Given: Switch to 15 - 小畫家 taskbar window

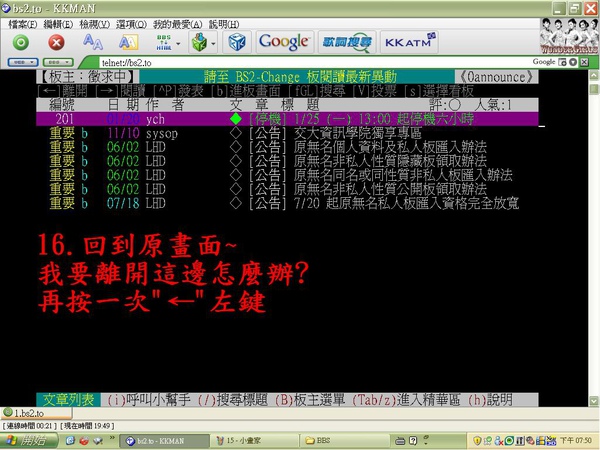Looking at the screenshot, I should coord(254,441).
